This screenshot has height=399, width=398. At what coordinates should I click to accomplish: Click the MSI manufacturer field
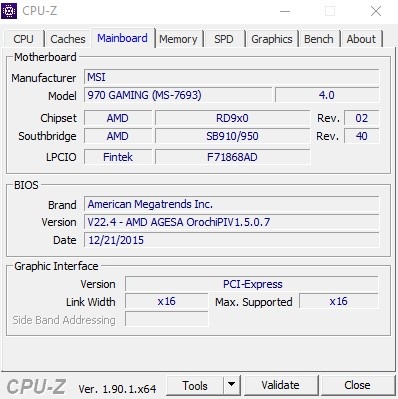coord(231,77)
